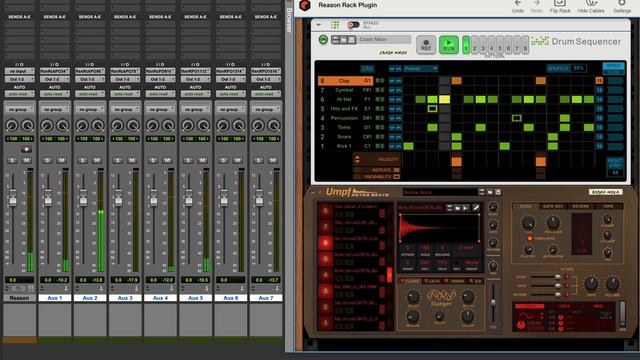Viewport: 640px width, 360px height.
Task: Click Umpf save patch disk icon
Action: pos(498,192)
